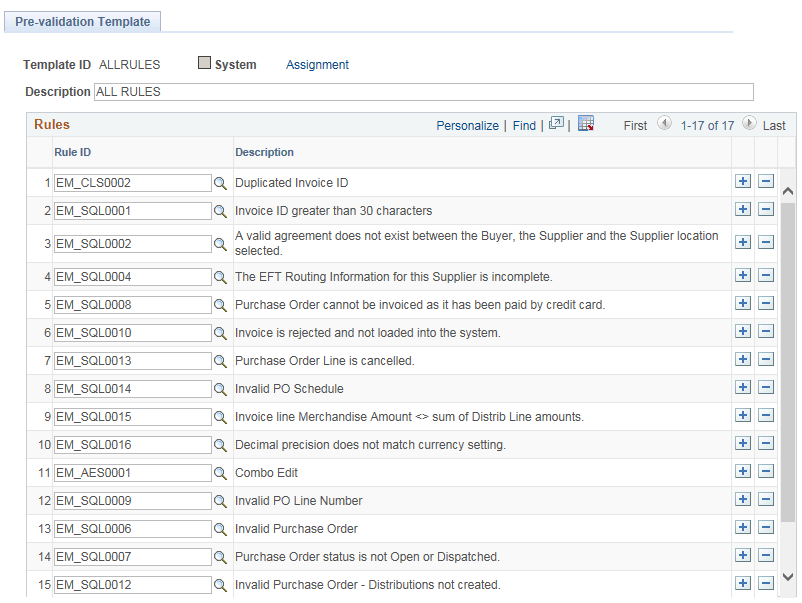Viewport: 802px width, 603px height.
Task: Delete the Combo Edit rule row
Action: point(766,471)
